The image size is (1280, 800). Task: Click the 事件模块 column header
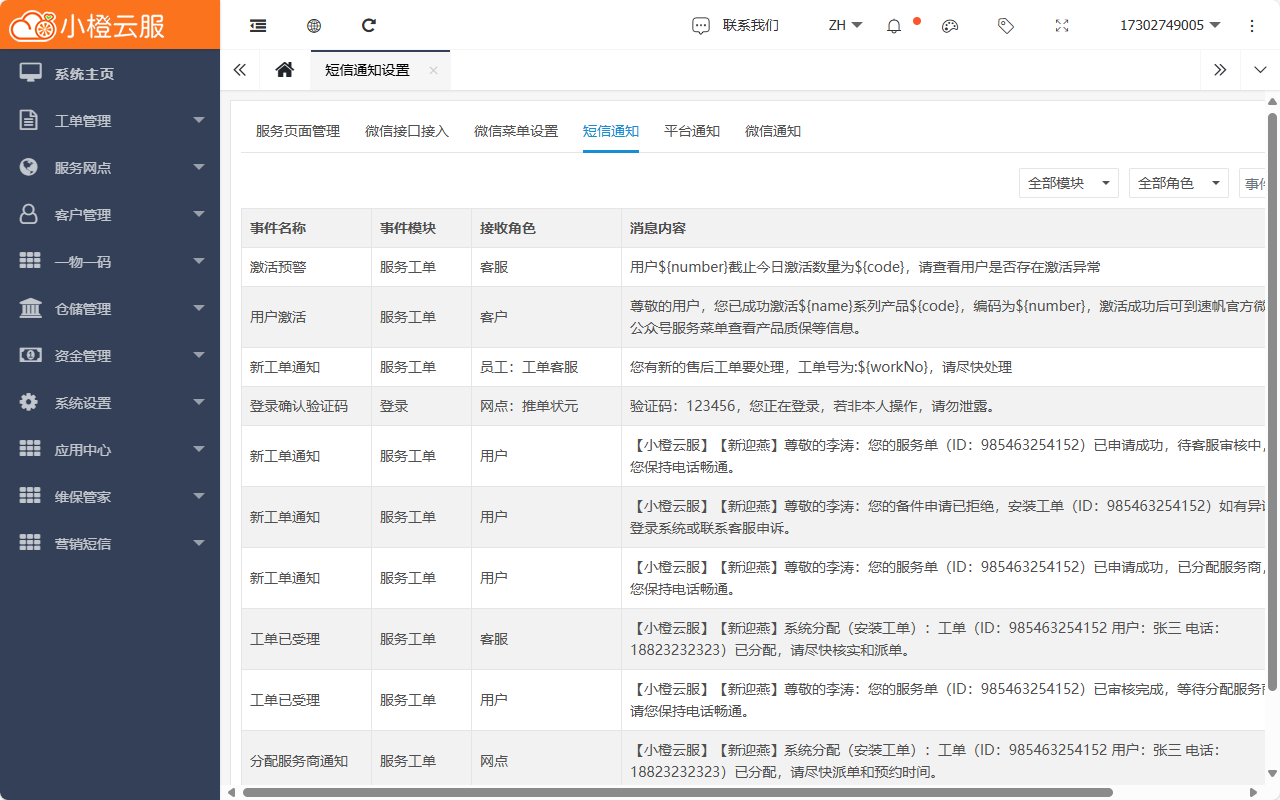(x=421, y=228)
